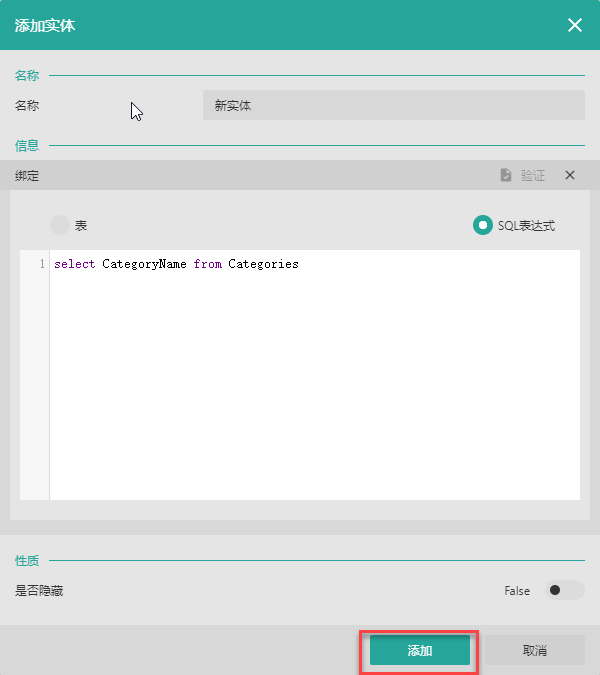
Task: Click the False label beside the switch
Action: pyautogui.click(x=517, y=591)
